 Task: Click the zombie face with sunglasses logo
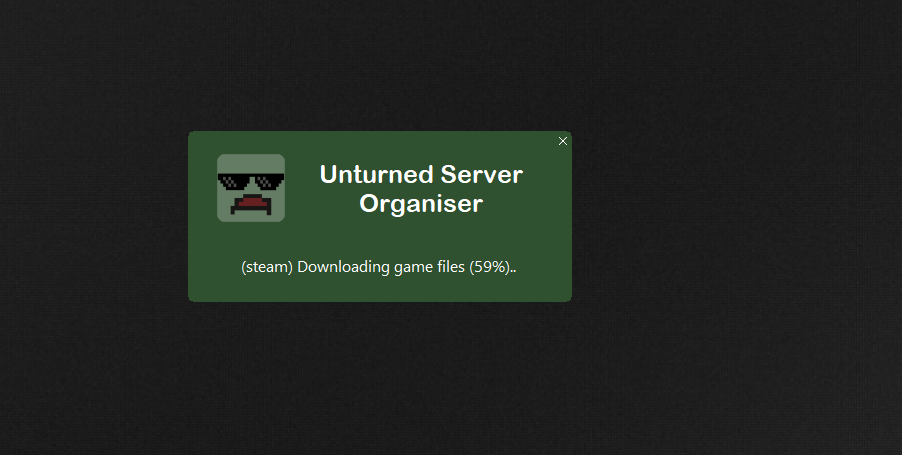(x=251, y=188)
